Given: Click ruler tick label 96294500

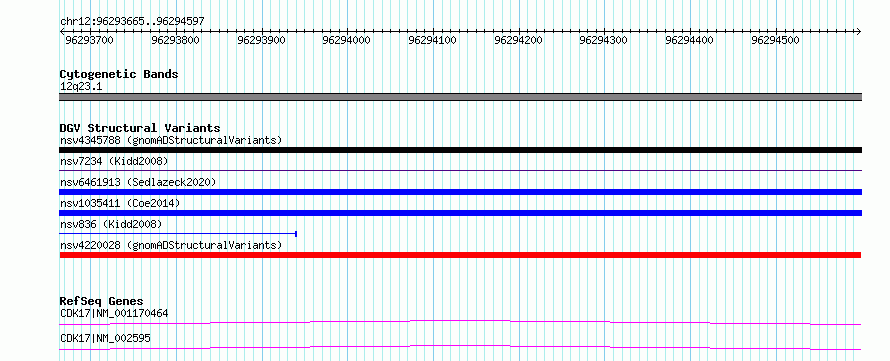Looking at the screenshot, I should [775, 40].
